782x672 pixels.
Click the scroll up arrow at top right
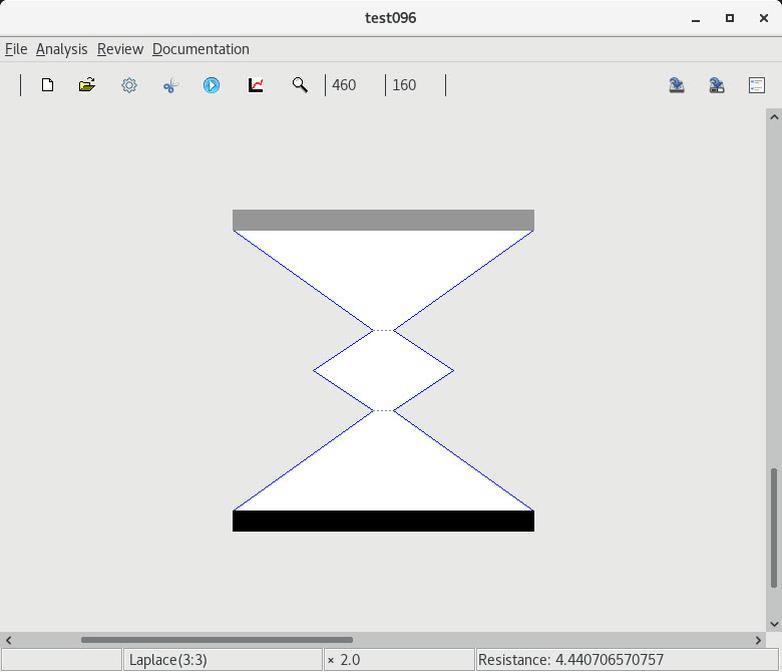click(773, 117)
